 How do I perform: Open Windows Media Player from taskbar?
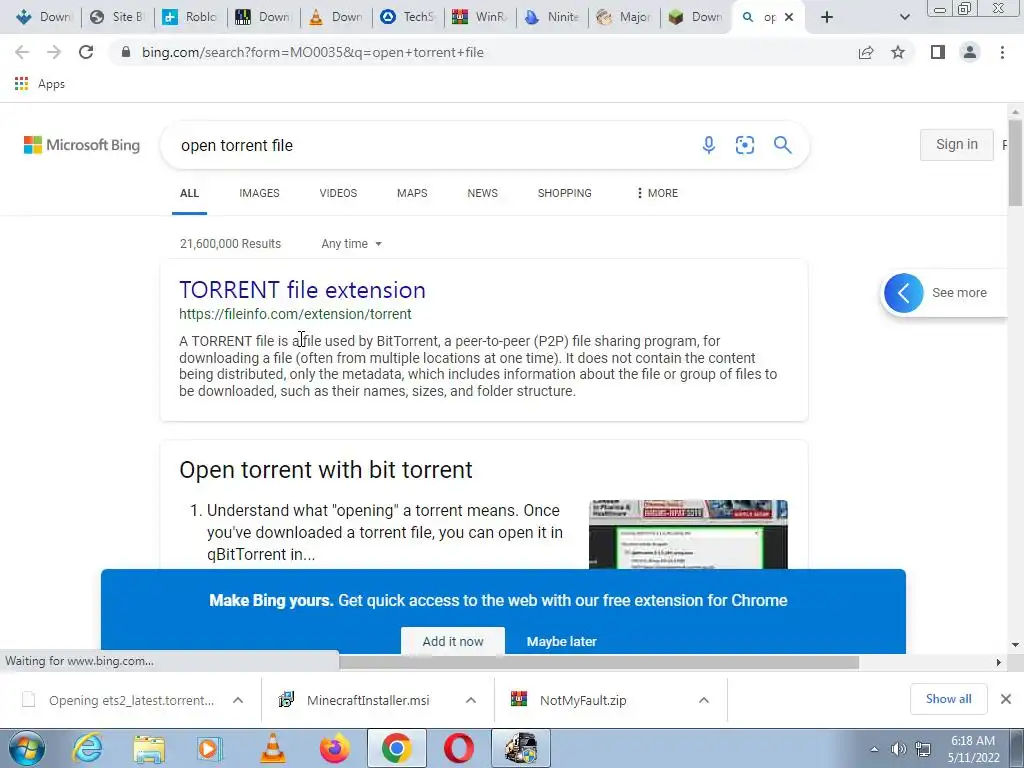210,748
